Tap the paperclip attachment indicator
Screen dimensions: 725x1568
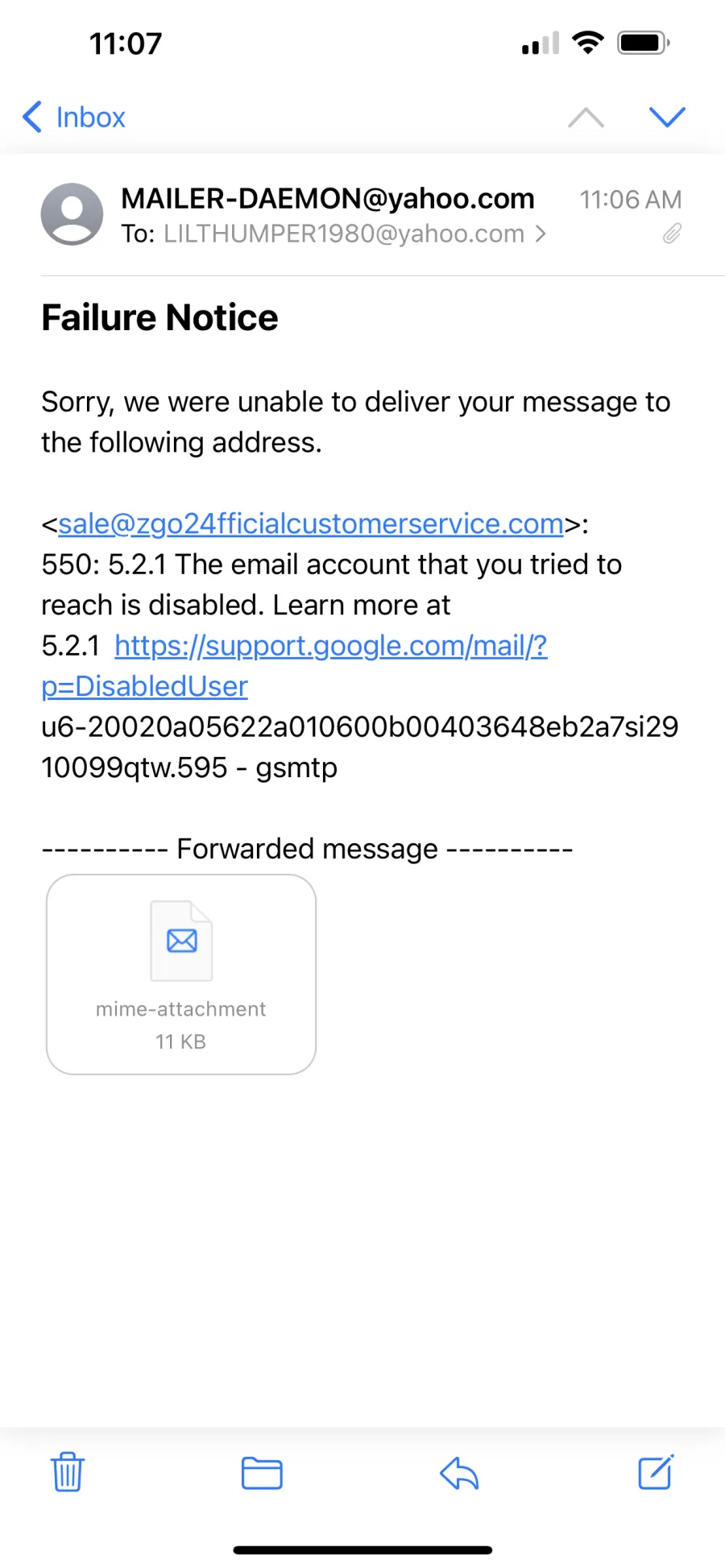coord(672,234)
